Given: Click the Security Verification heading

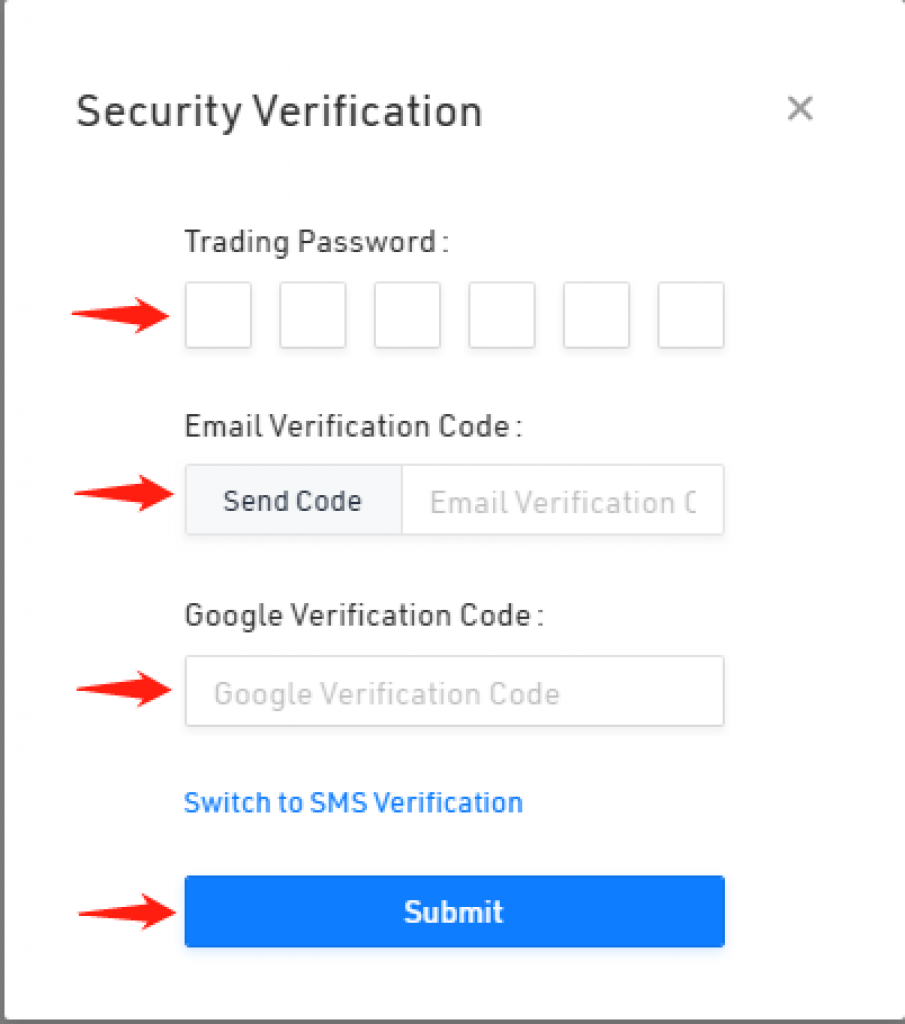Looking at the screenshot, I should click(x=279, y=112).
